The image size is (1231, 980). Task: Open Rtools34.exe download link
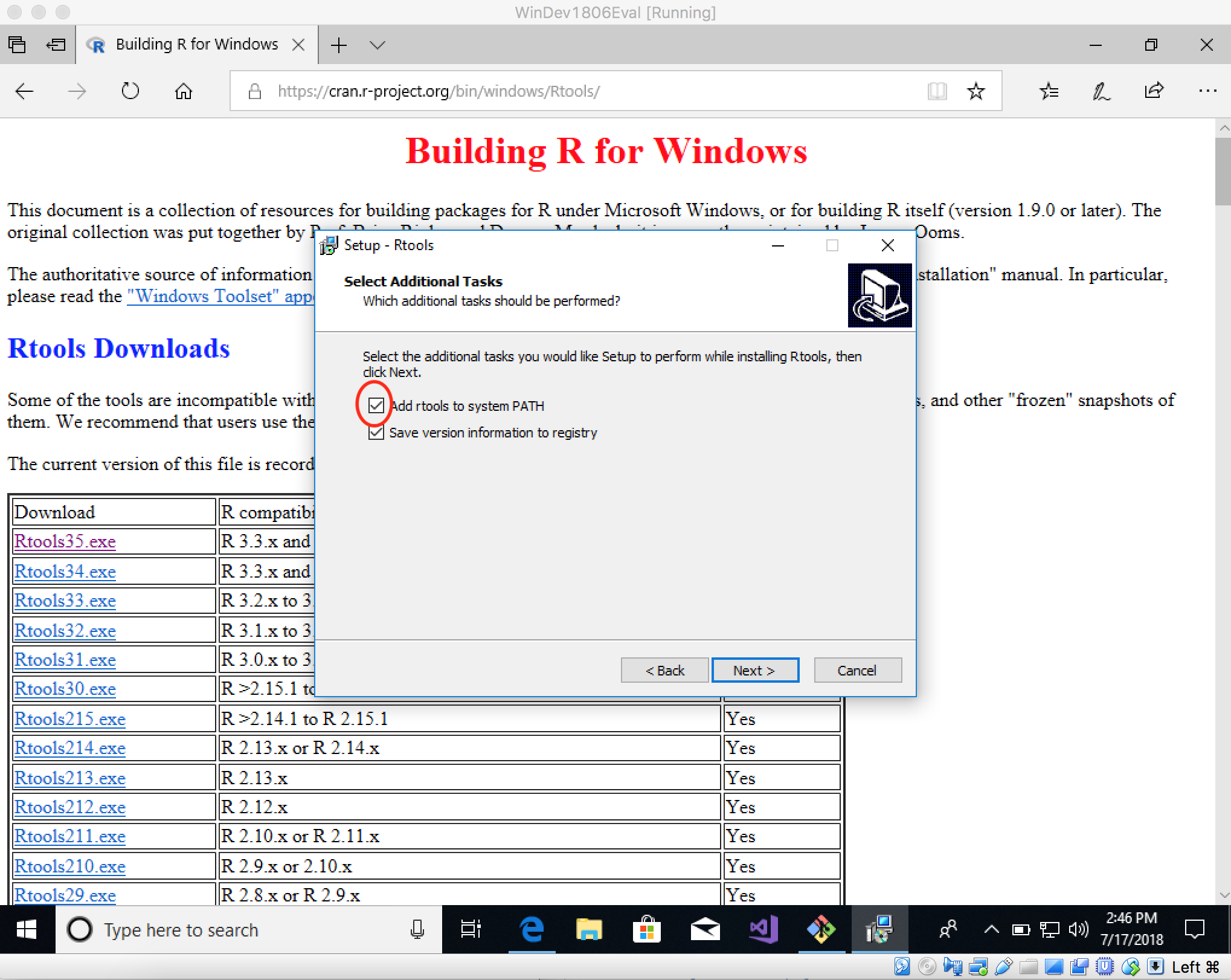(63, 571)
